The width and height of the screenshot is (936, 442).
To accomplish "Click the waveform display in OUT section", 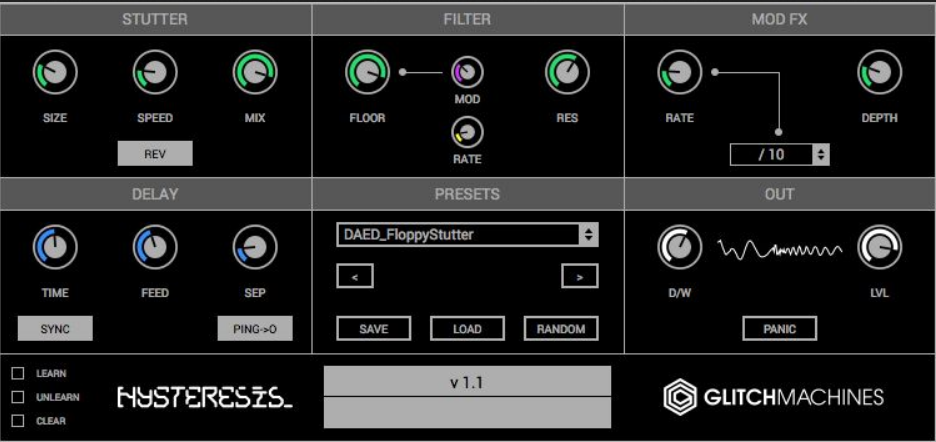I will [780, 248].
